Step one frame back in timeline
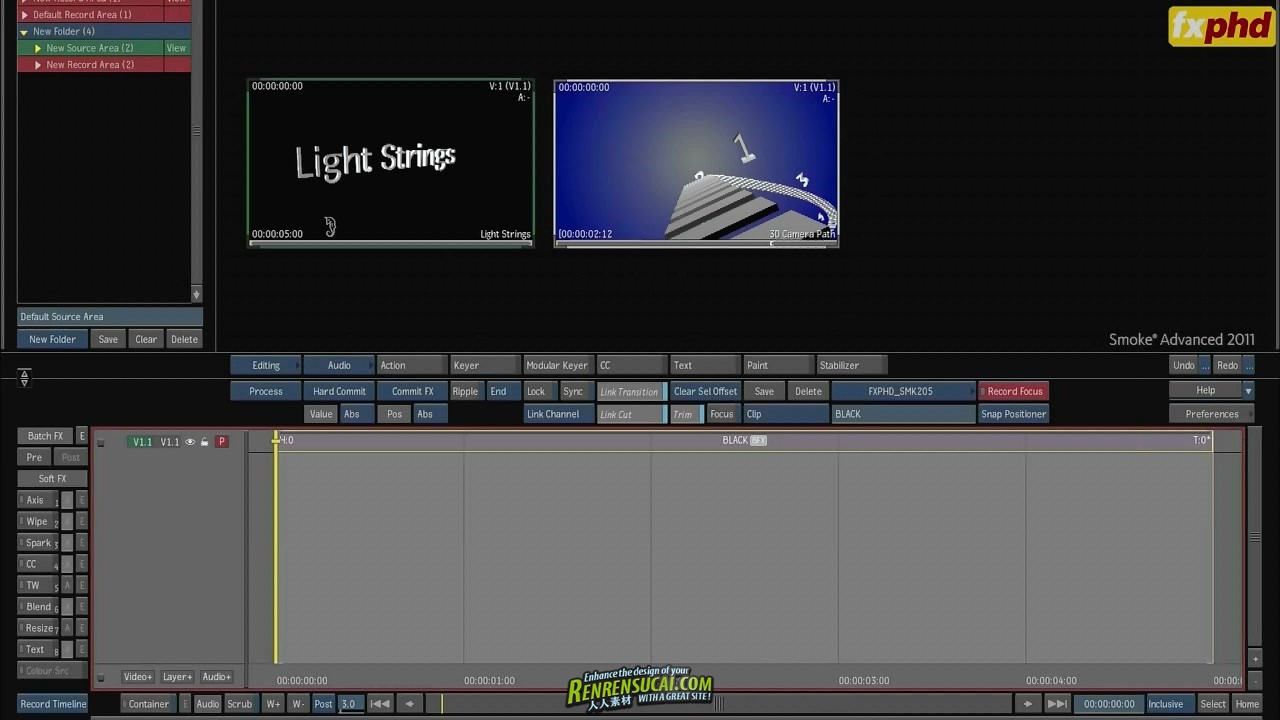This screenshot has height=720, width=1280. (x=409, y=704)
